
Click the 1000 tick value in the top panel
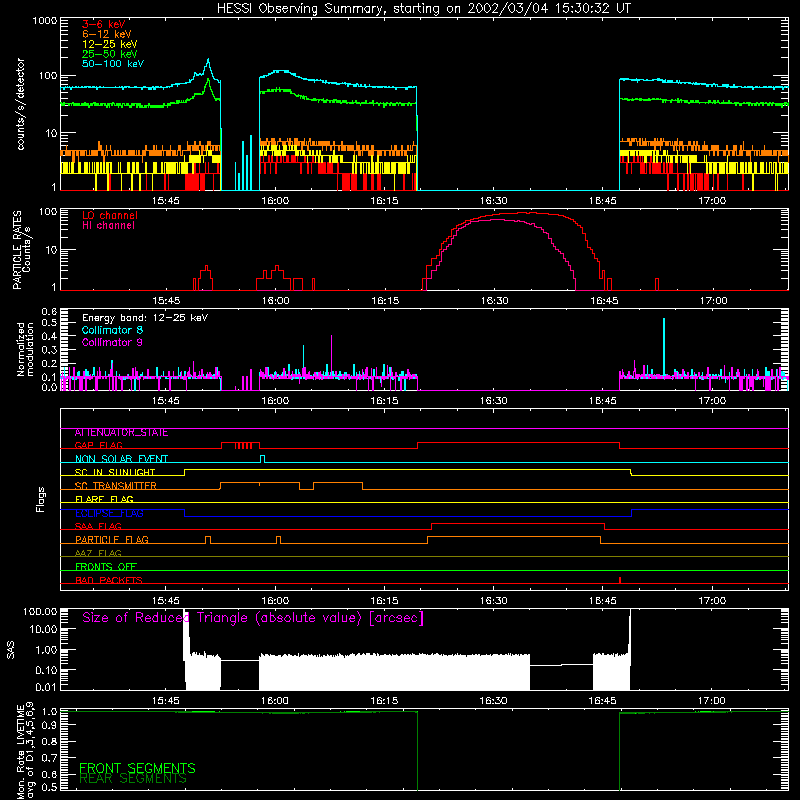click(x=45, y=21)
